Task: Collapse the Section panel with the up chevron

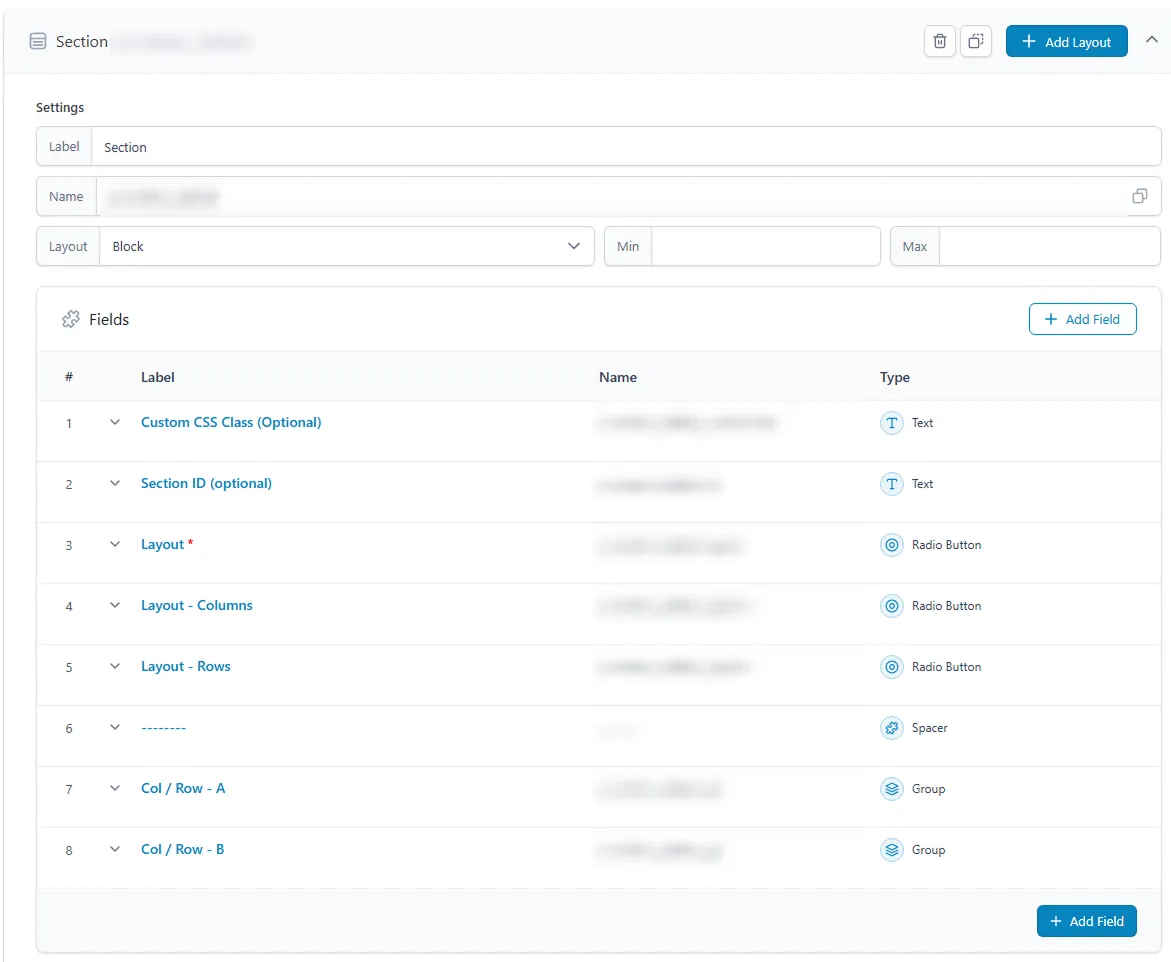Action: (1152, 40)
